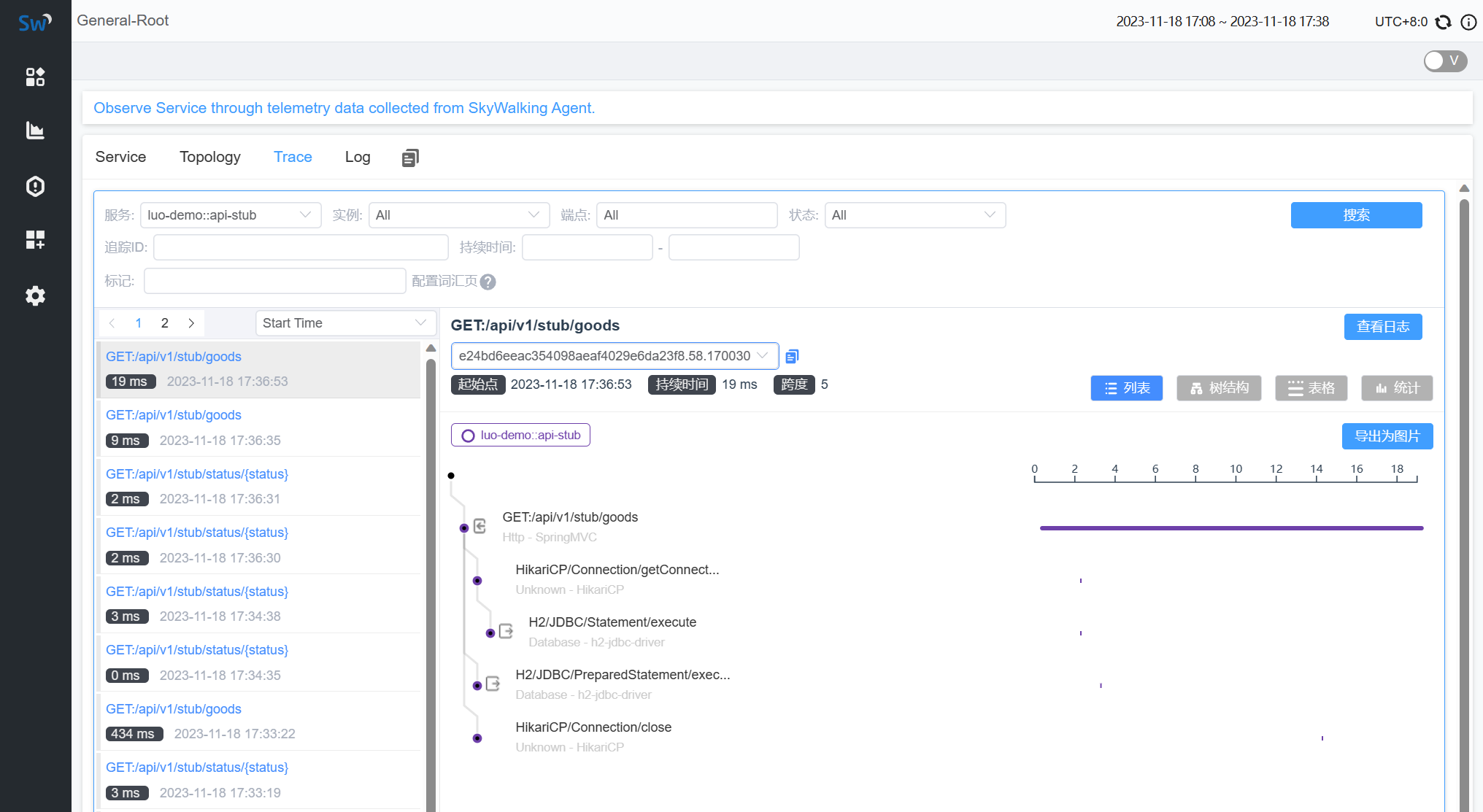Copy the trace ID with copy icon

coord(792,356)
